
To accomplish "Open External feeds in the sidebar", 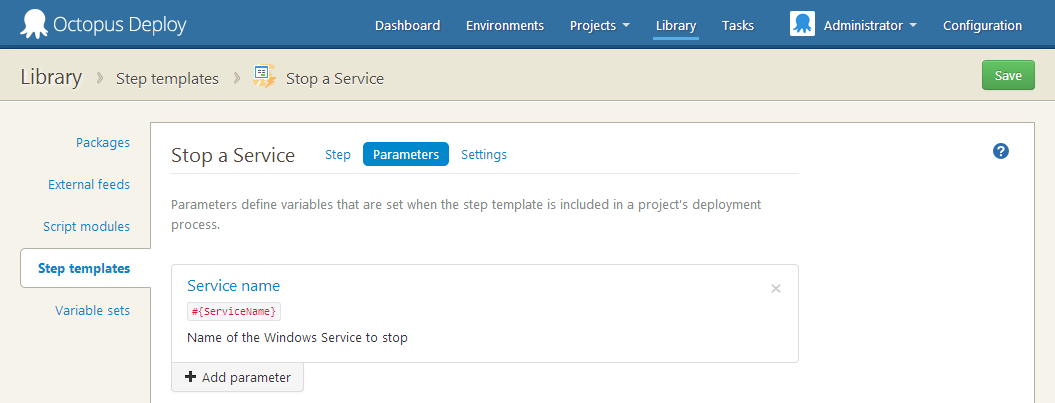I will click(x=89, y=184).
